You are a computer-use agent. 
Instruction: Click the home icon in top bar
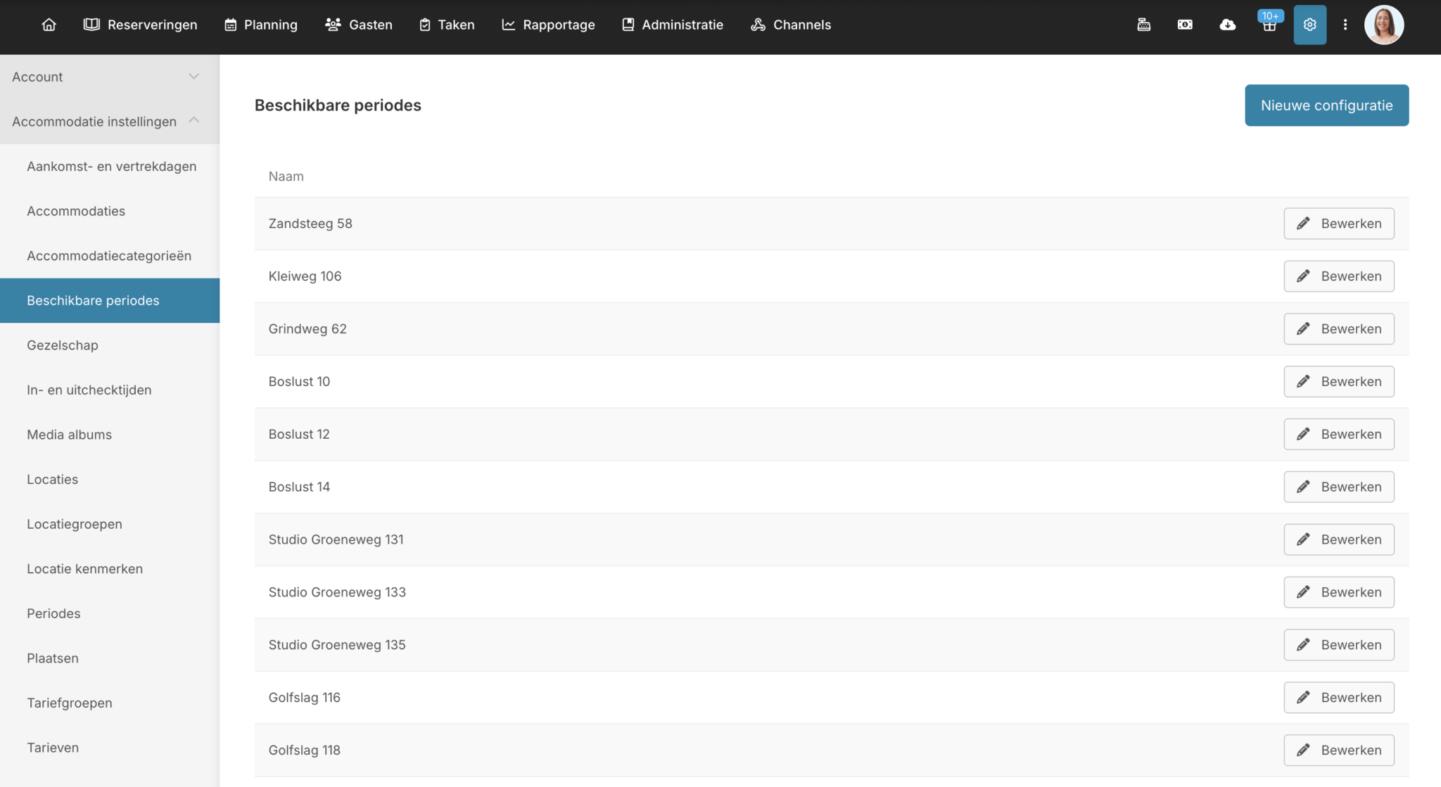pyautogui.click(x=48, y=25)
